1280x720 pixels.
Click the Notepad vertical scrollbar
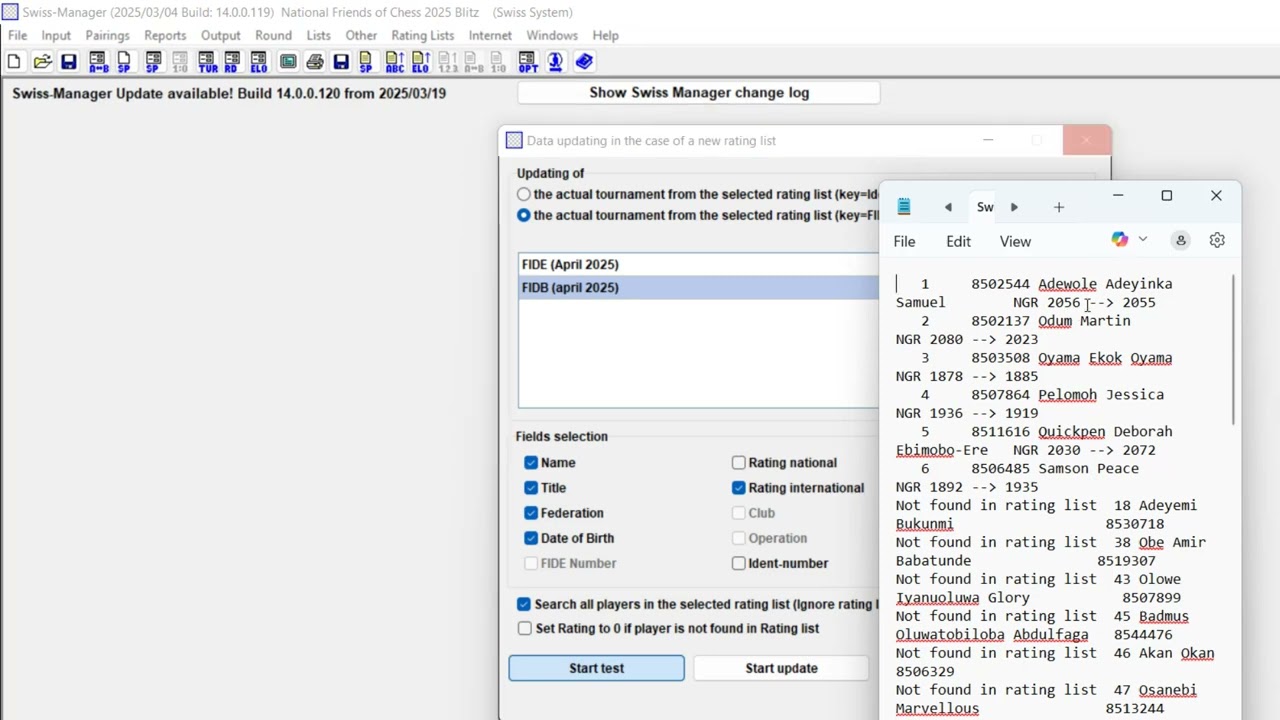(x=1234, y=350)
